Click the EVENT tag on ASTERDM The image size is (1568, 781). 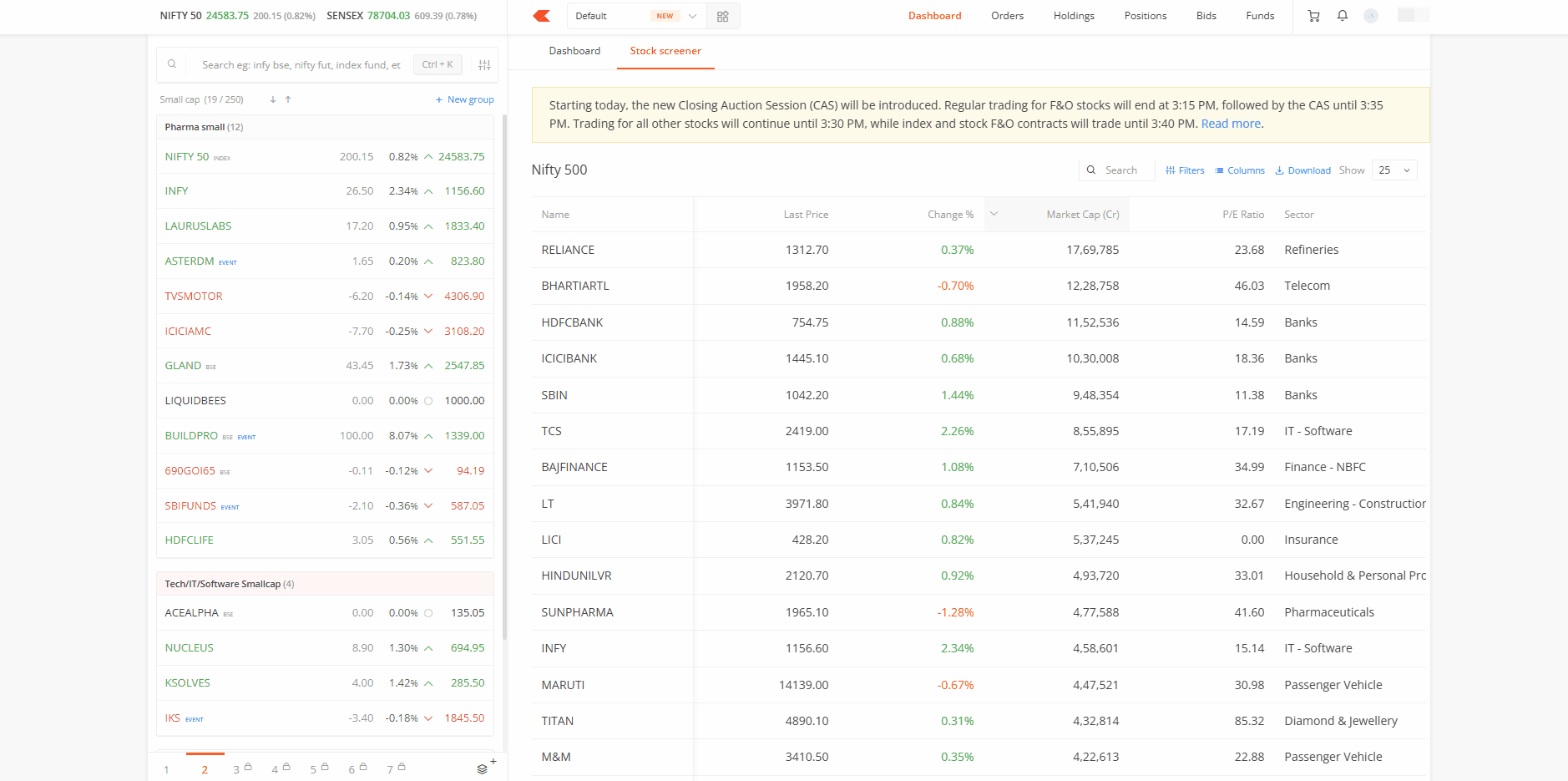coord(228,262)
